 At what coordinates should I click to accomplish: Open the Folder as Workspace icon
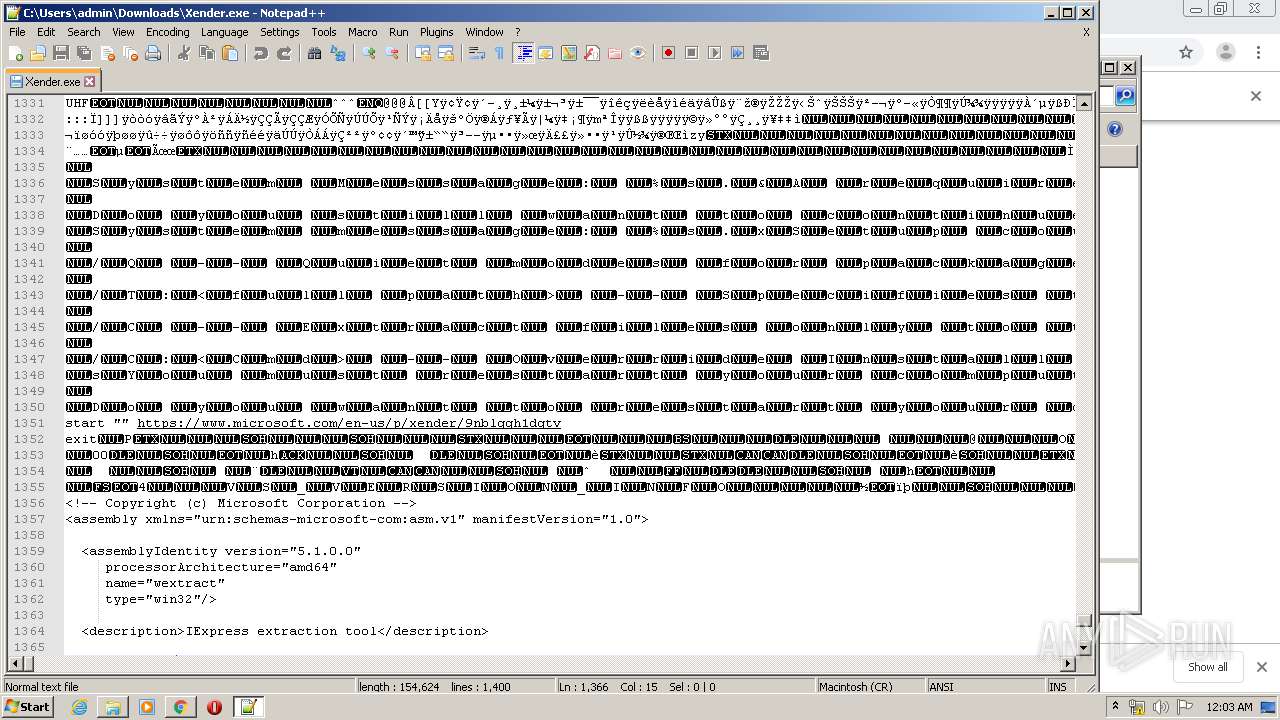point(615,53)
